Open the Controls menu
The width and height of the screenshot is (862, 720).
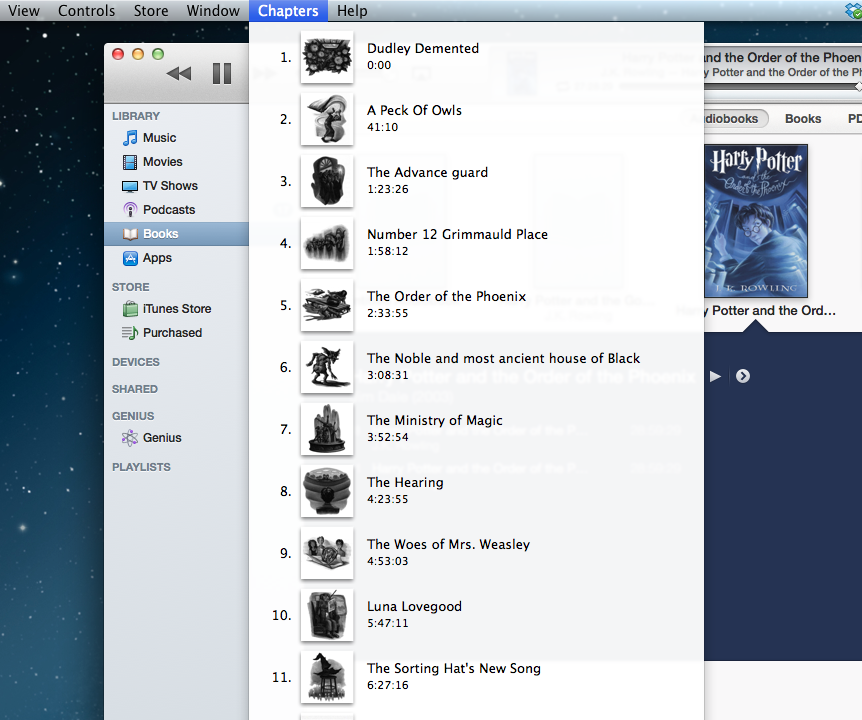click(x=86, y=10)
